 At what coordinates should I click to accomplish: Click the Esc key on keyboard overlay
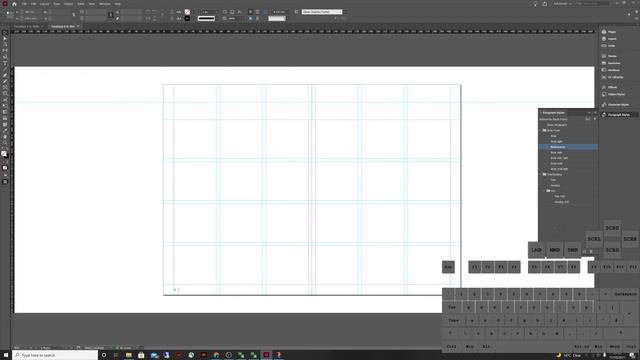click(448, 267)
